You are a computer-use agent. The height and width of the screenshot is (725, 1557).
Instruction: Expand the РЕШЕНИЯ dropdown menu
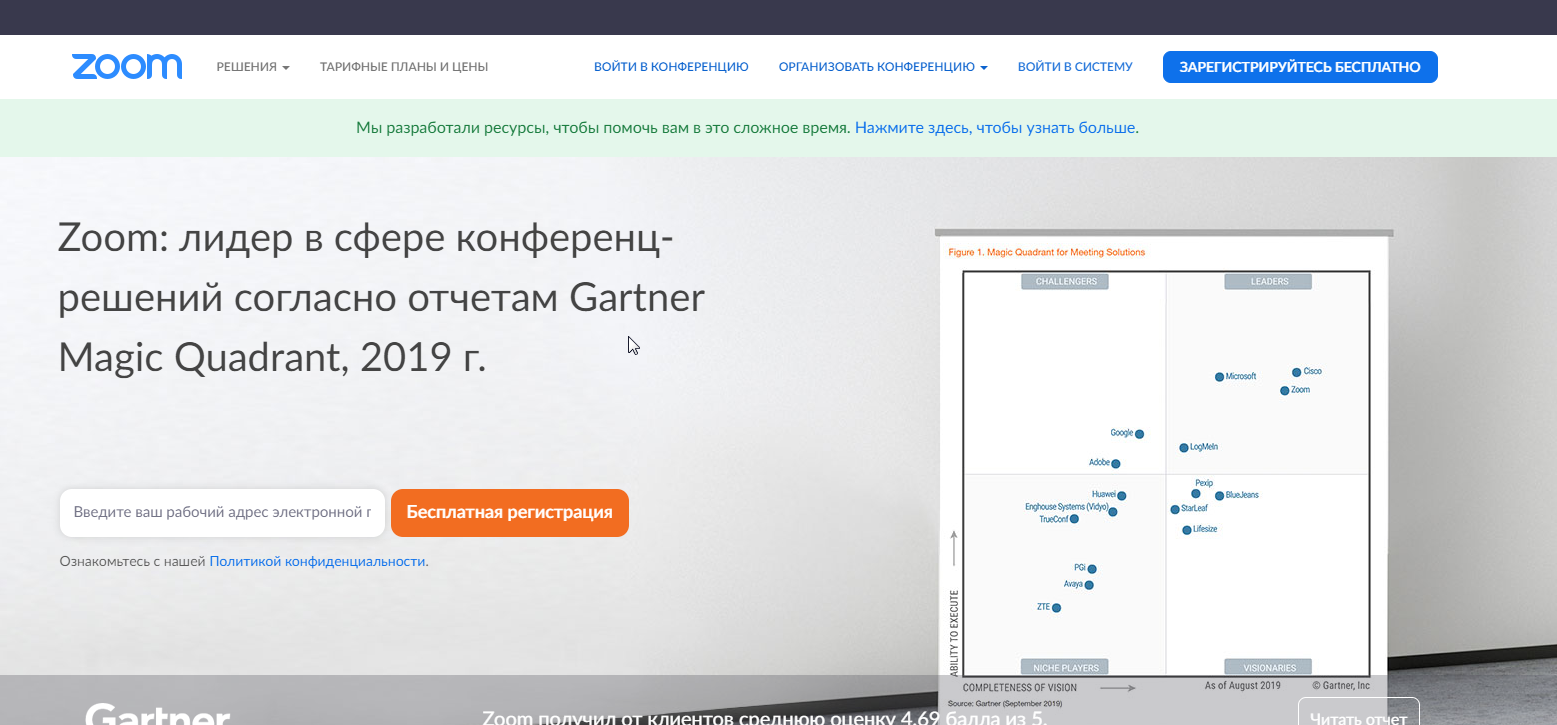(x=253, y=67)
